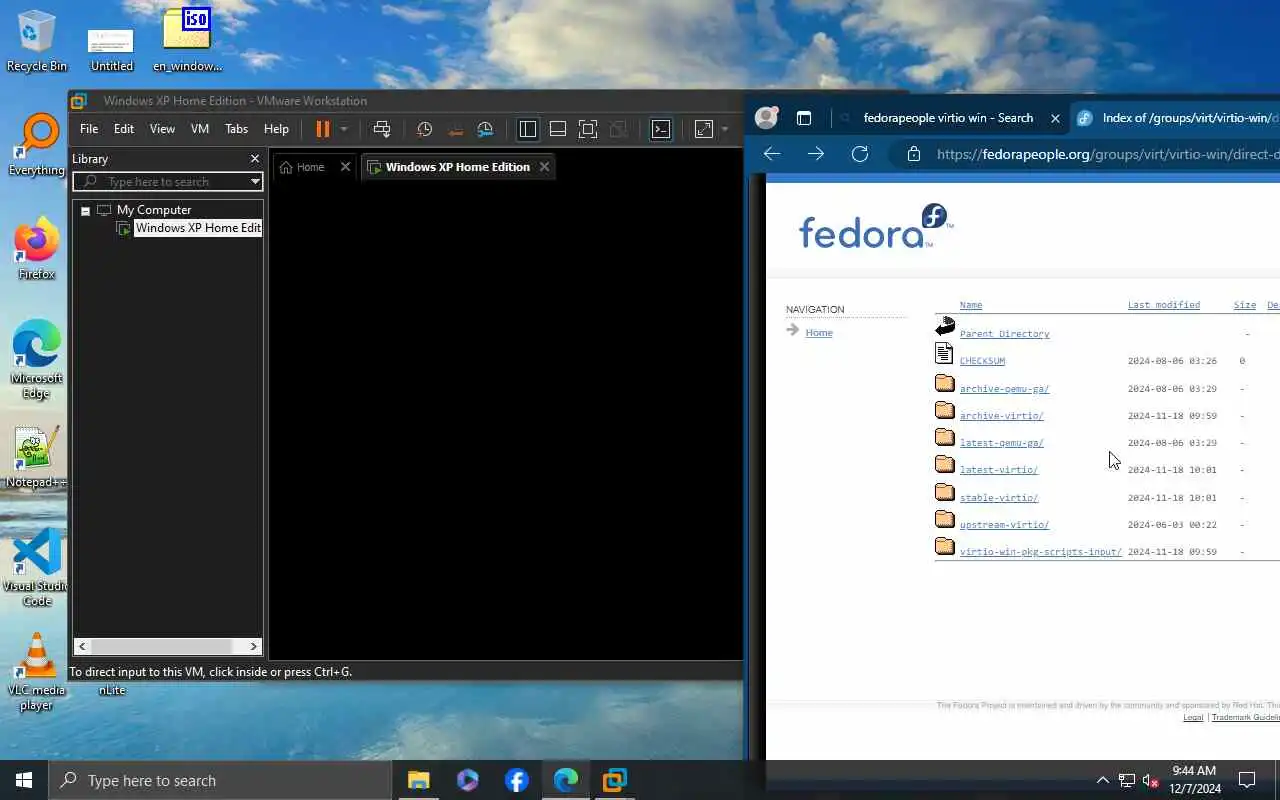Sort the listing by Size column
The image size is (1280, 800).
coord(1245,305)
